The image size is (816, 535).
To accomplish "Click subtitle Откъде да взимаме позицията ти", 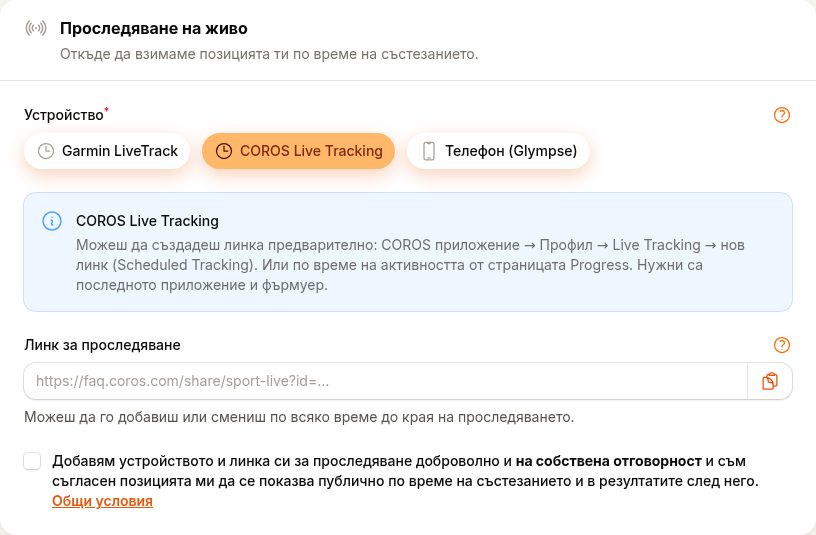I will pyautogui.click(x=269, y=54).
